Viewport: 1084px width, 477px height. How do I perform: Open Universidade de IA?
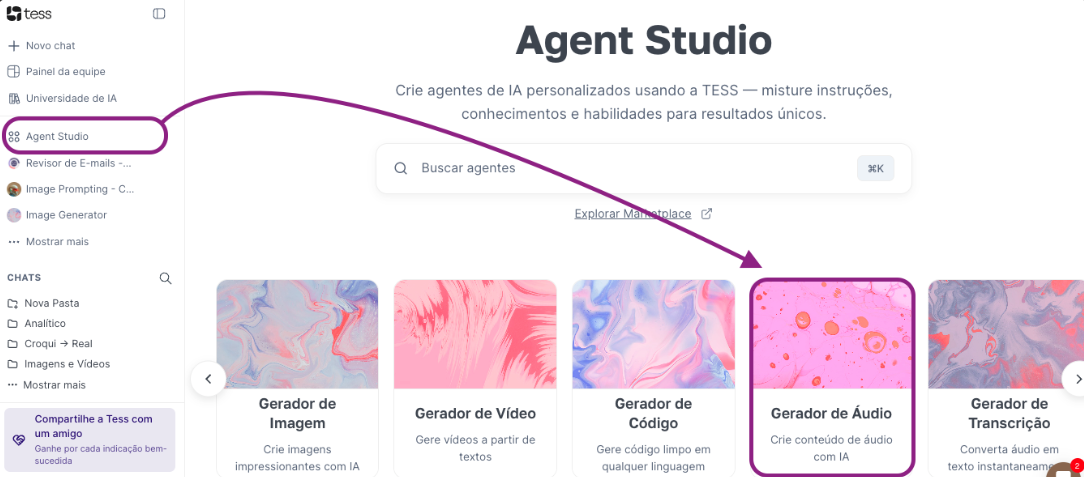[x=62, y=98]
